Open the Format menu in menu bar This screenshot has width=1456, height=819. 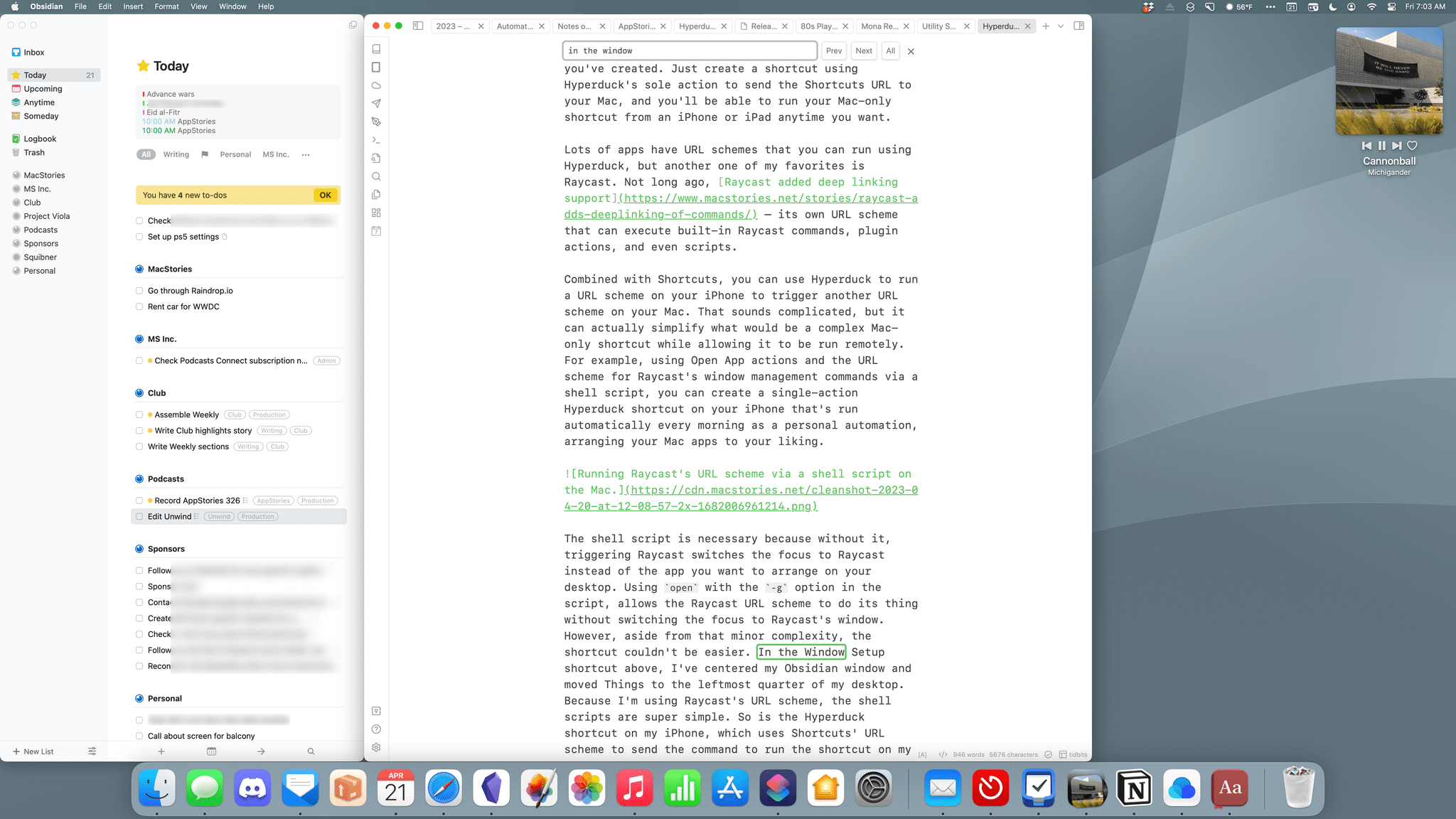click(166, 6)
